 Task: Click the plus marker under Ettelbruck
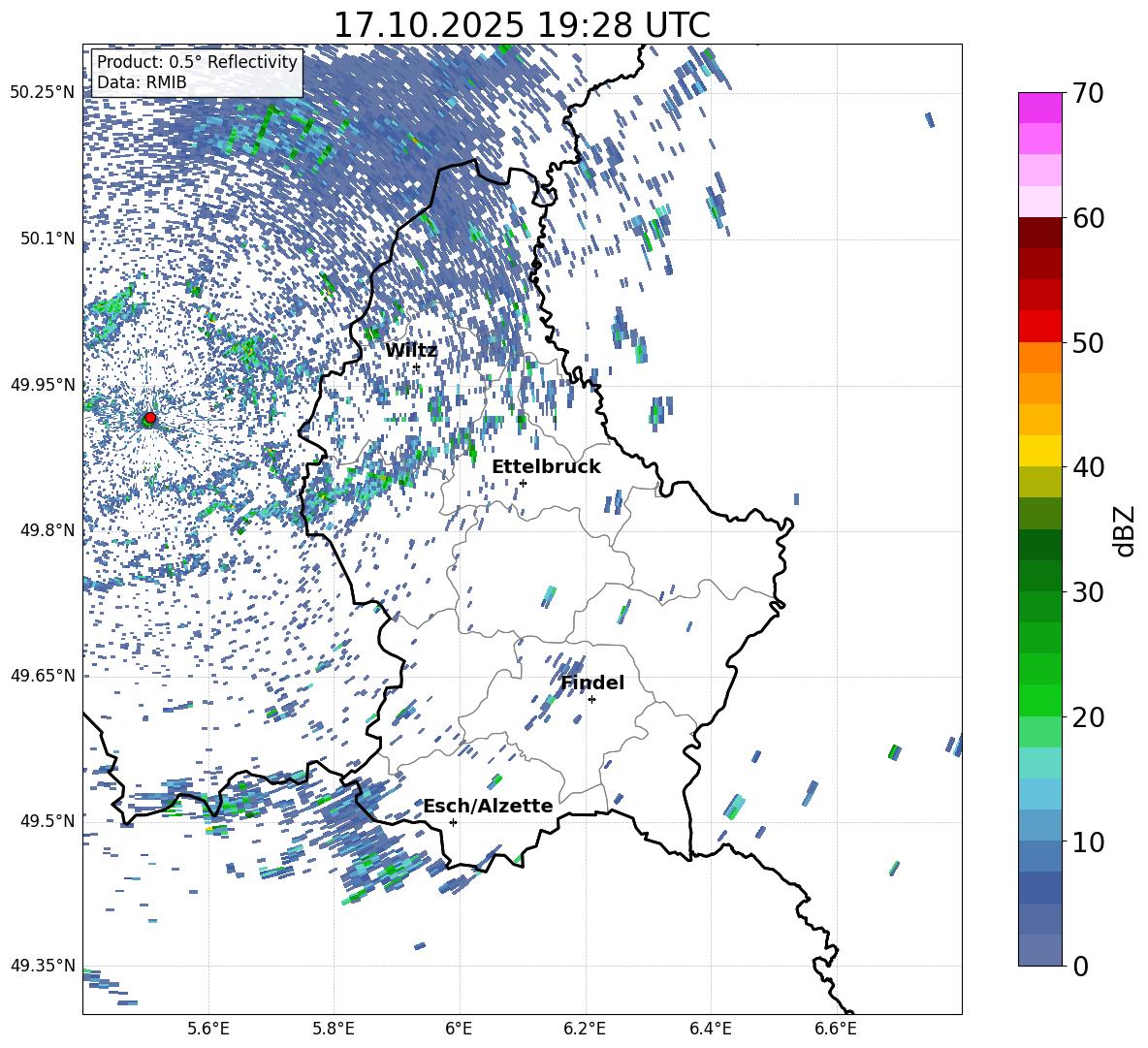point(523,483)
